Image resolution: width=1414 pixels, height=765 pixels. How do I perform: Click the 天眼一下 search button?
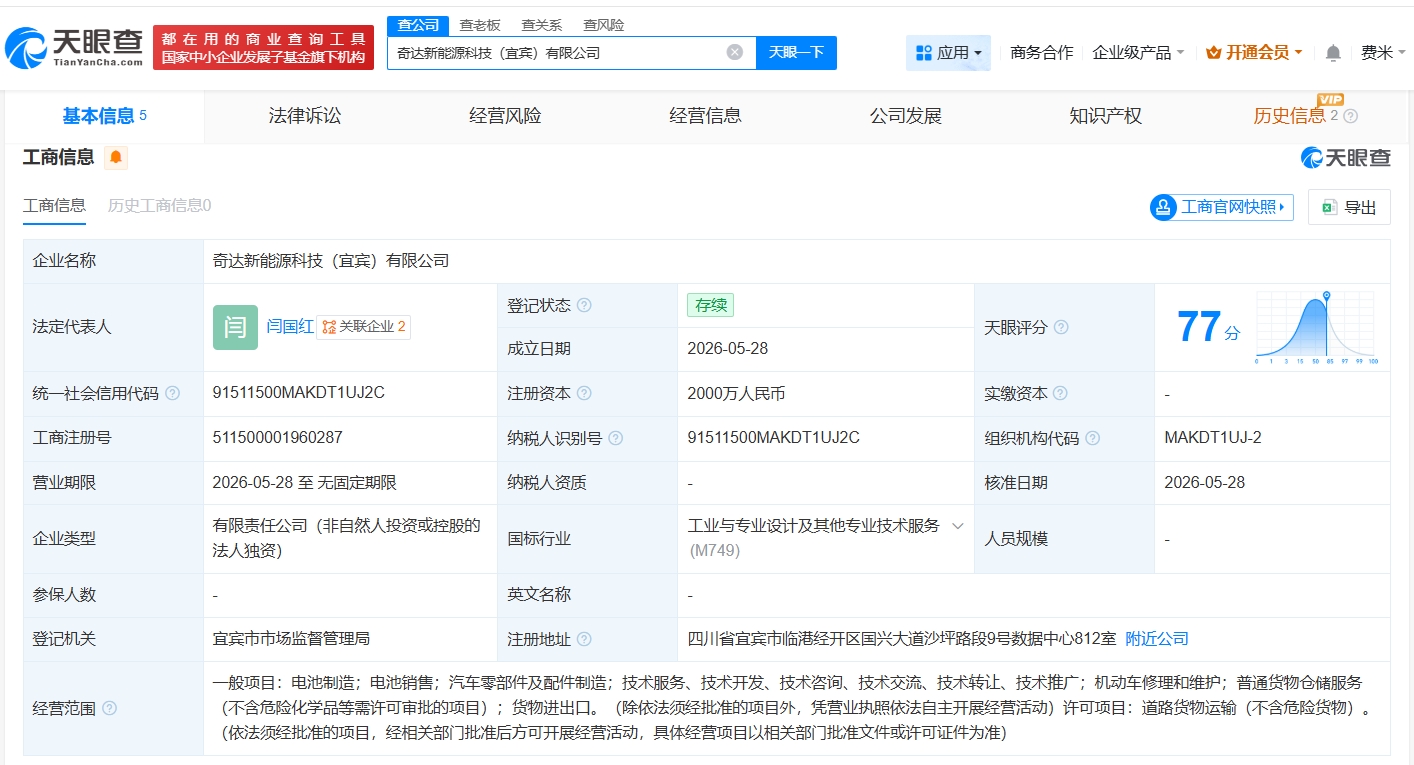tap(796, 52)
